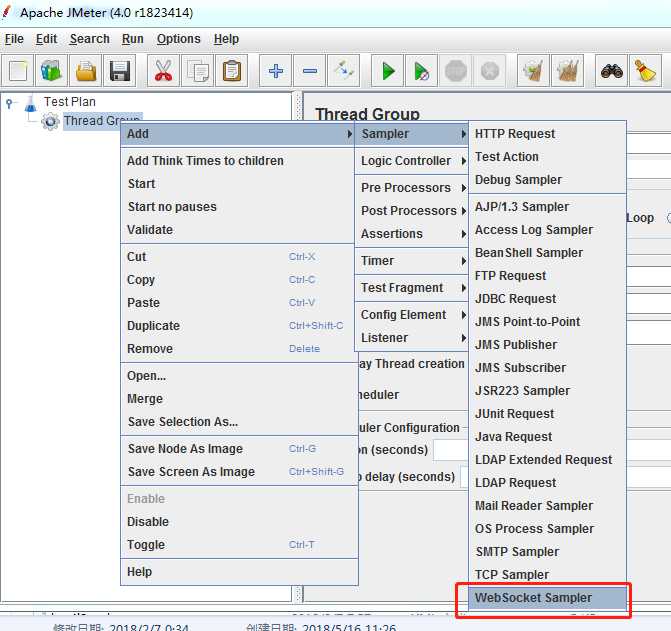This screenshot has width=671, height=631.
Task: Choose Save Node As Image
Action: pyautogui.click(x=239, y=449)
